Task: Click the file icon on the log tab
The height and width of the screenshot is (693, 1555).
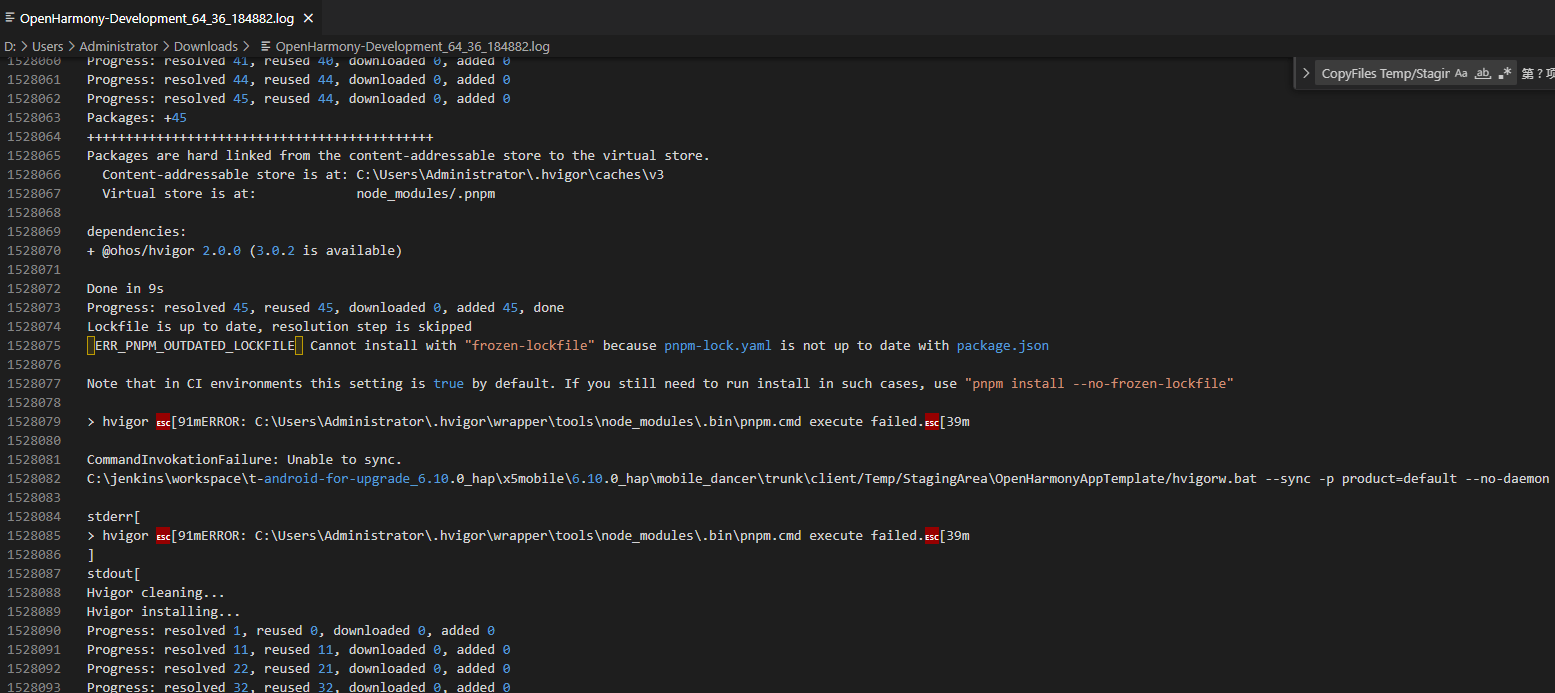Action: 11,18
